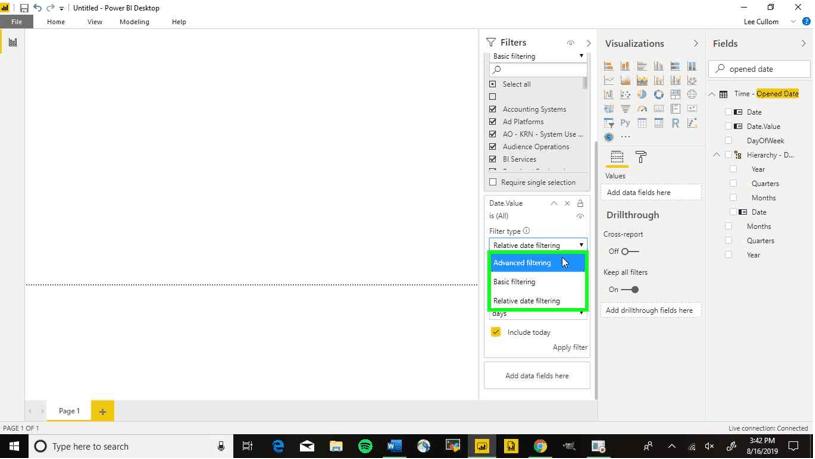Check the DayOfWeek field
This screenshot has width=815, height=459.
[x=729, y=141]
